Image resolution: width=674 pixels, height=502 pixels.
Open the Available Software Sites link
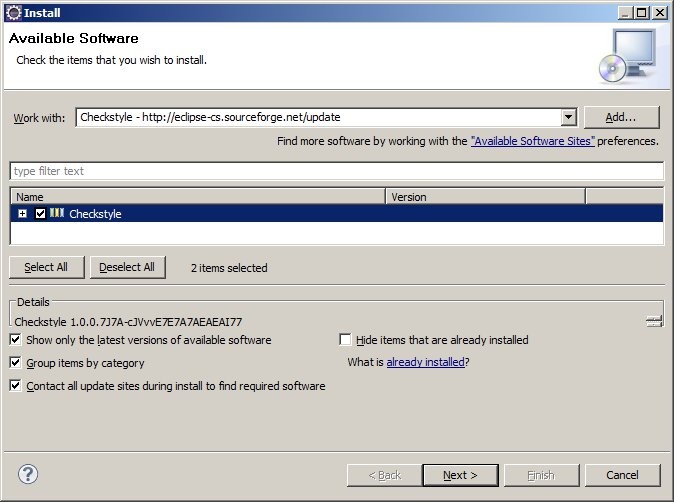(x=532, y=142)
